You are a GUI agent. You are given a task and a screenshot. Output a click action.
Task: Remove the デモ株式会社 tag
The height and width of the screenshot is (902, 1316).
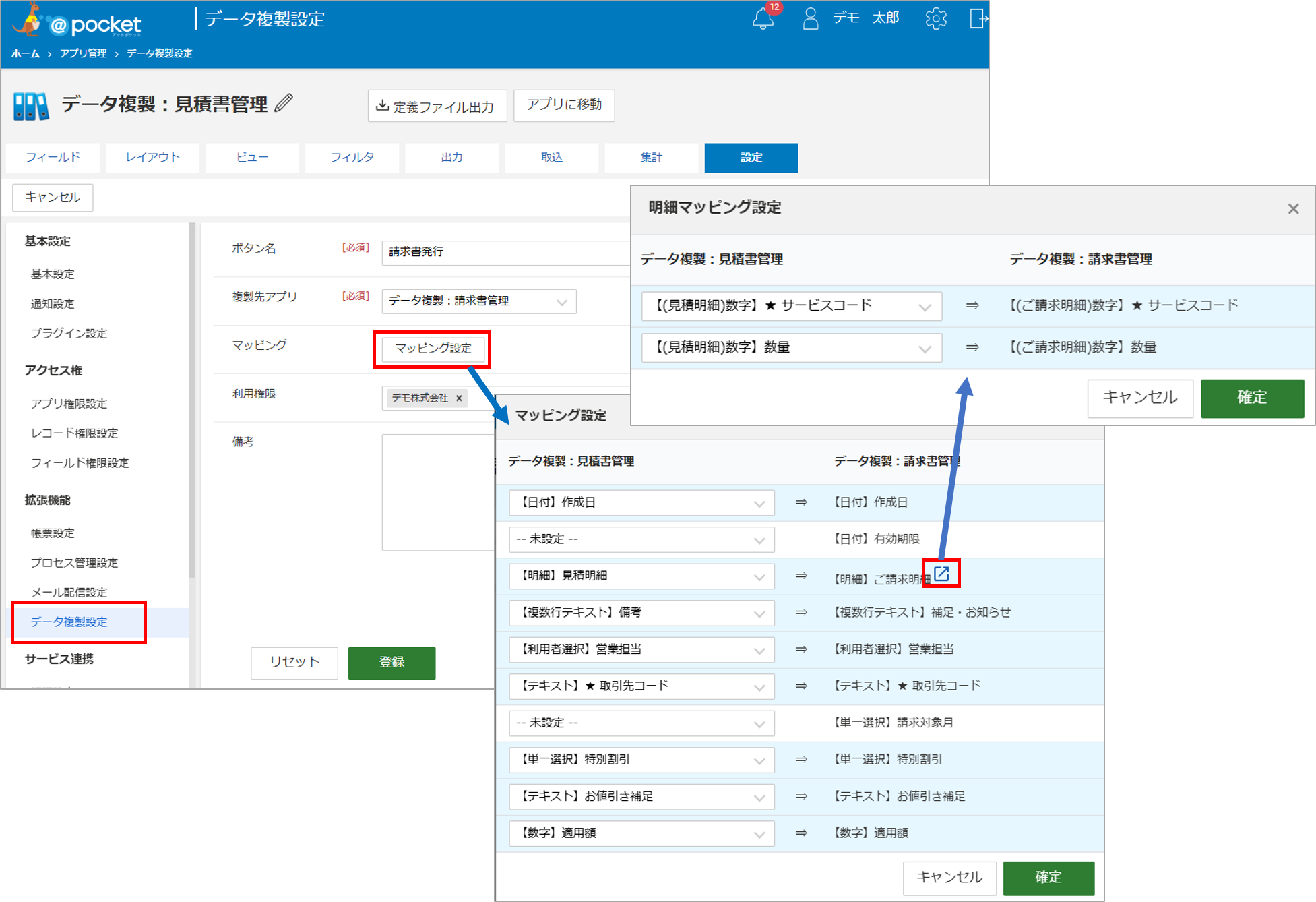pyautogui.click(x=459, y=398)
